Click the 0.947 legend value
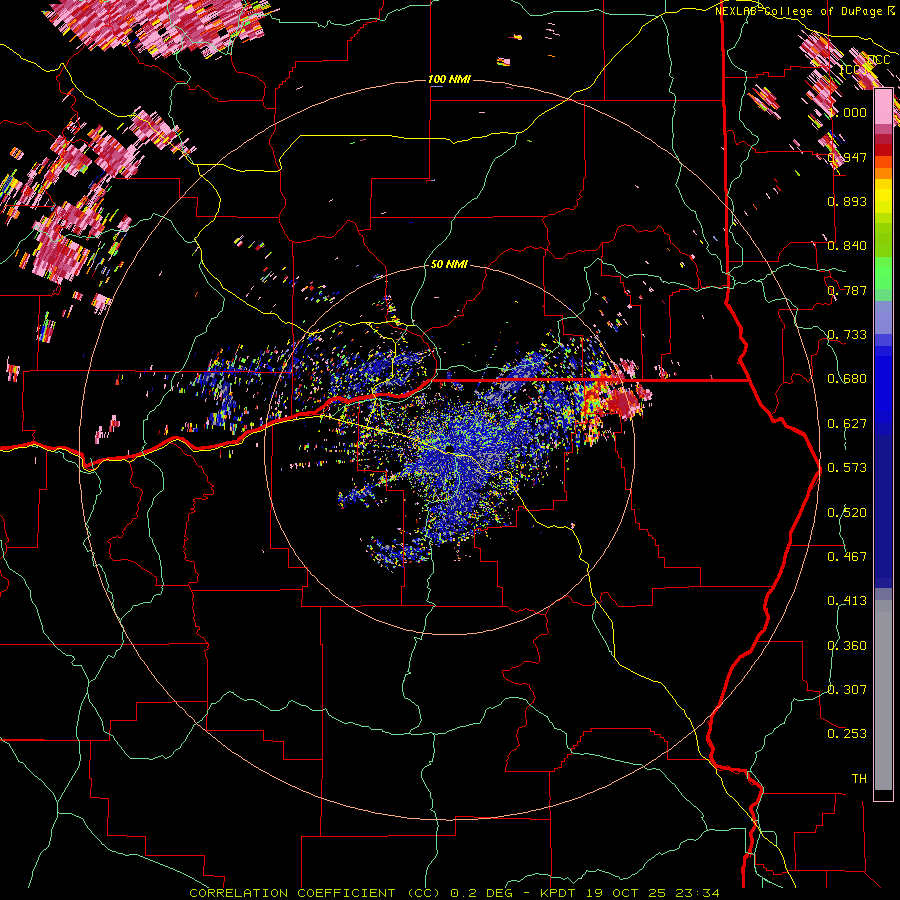This screenshot has width=900, height=900. [x=847, y=157]
